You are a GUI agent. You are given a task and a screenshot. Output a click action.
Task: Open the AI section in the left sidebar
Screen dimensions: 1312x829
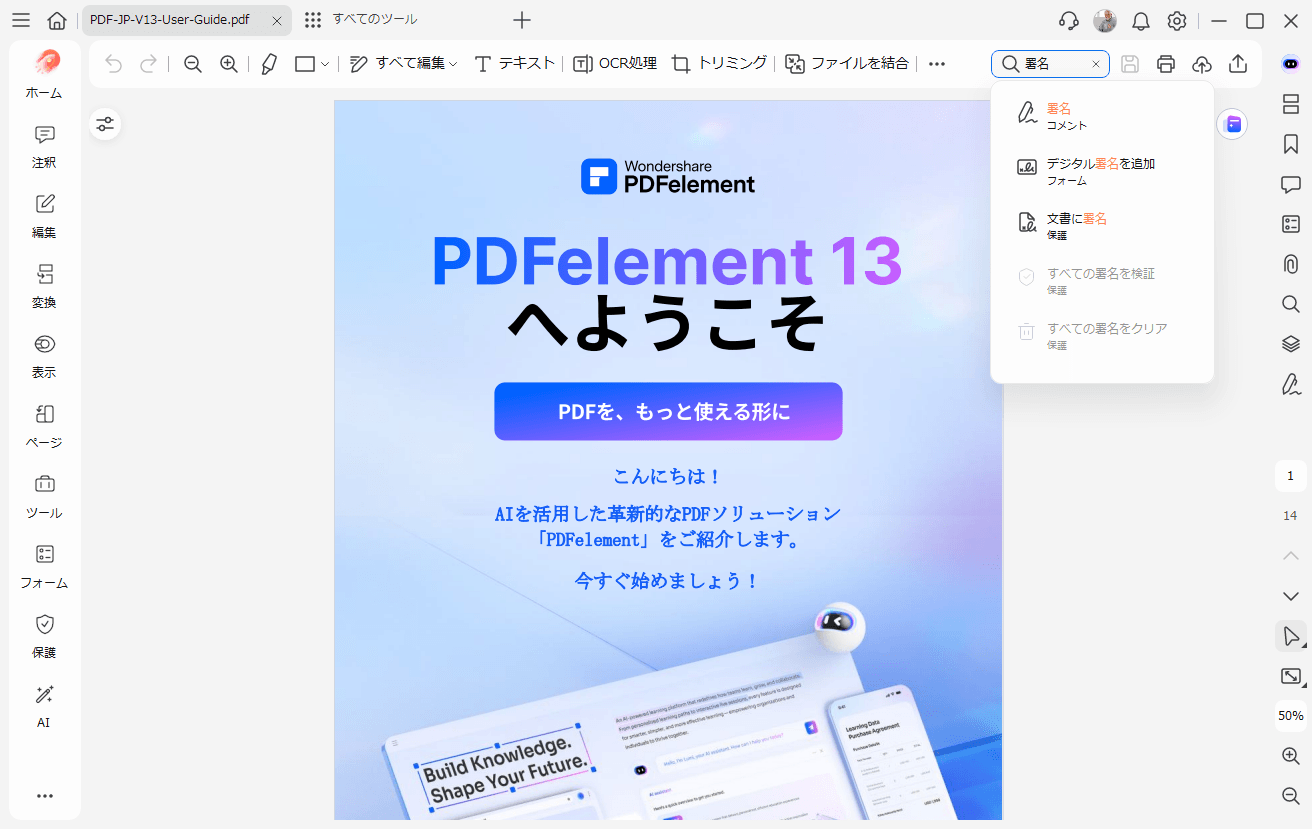44,706
